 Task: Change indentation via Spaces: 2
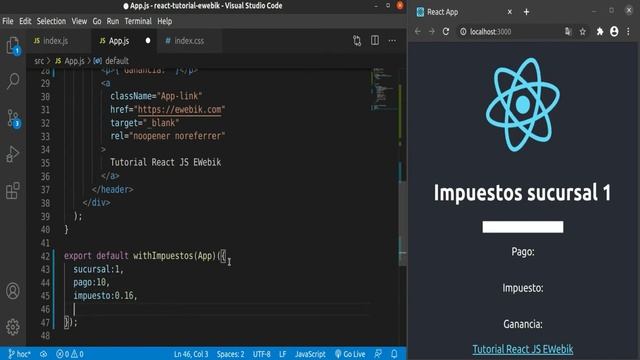tap(231, 354)
